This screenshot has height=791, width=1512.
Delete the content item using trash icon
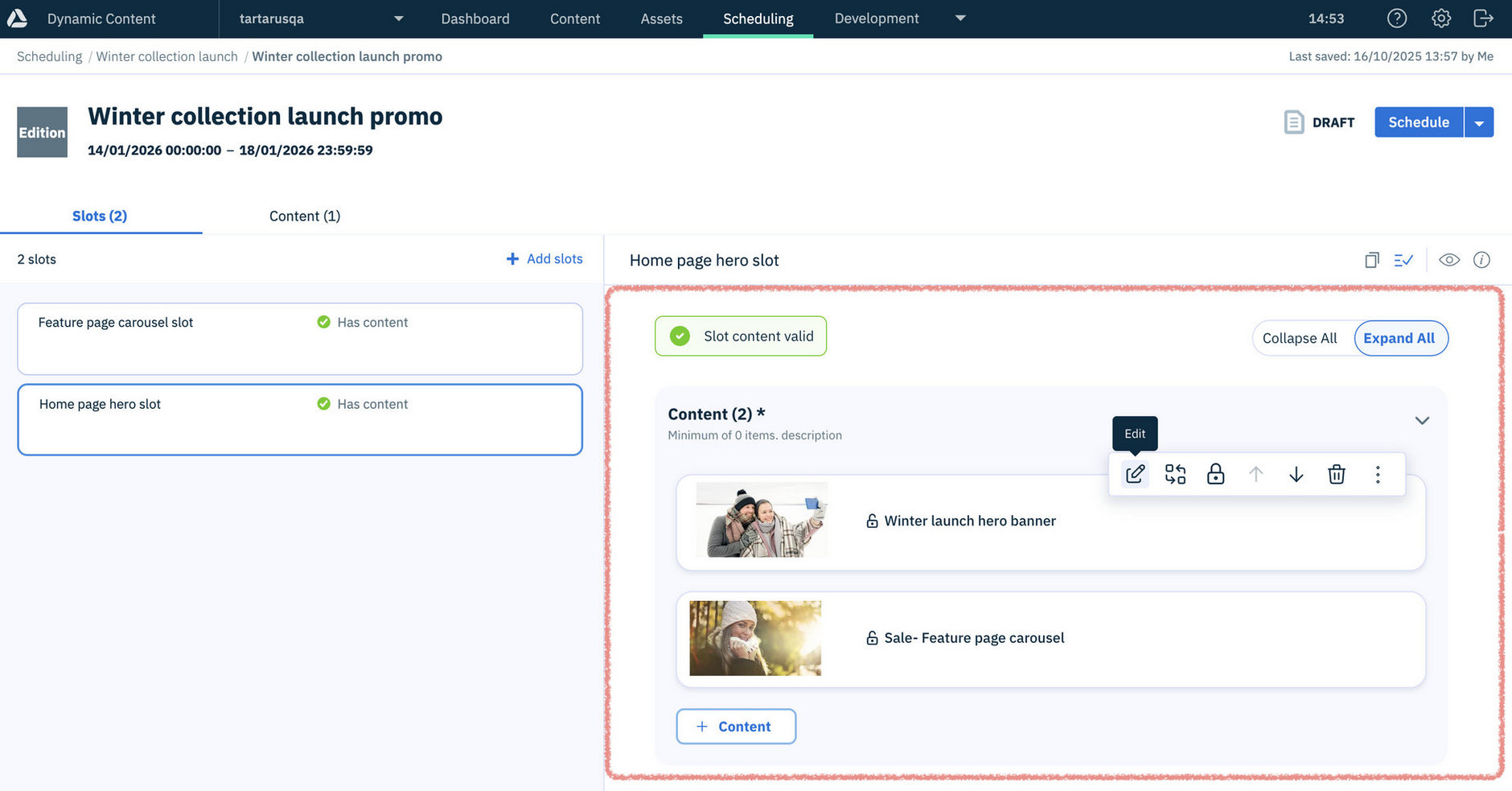(1337, 474)
